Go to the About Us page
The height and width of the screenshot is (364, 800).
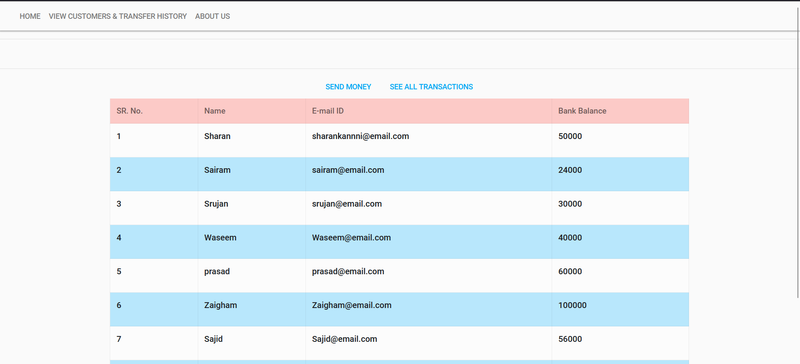(x=212, y=16)
